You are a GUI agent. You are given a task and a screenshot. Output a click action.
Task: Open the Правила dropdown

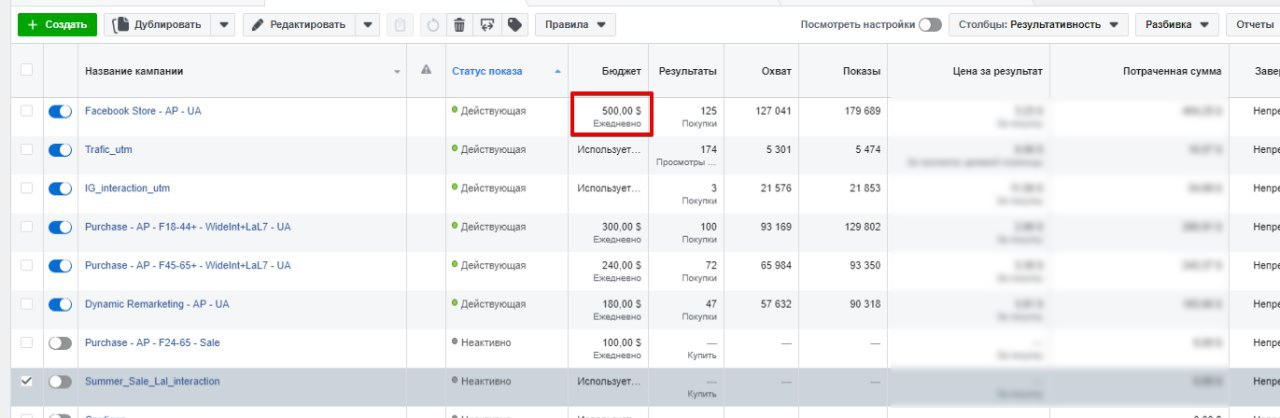[x=575, y=25]
